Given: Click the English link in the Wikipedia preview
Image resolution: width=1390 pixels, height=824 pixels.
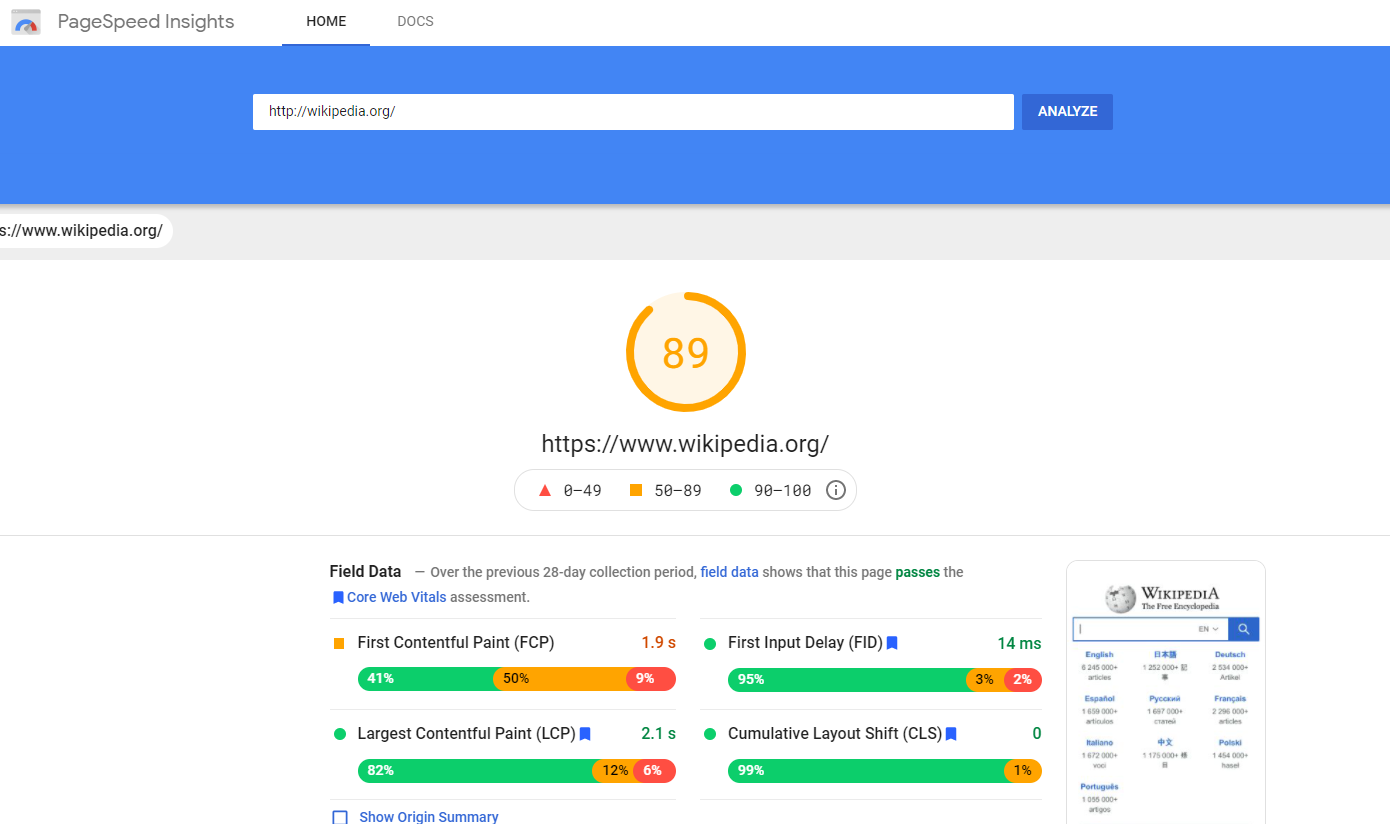Looking at the screenshot, I should [x=1099, y=655].
